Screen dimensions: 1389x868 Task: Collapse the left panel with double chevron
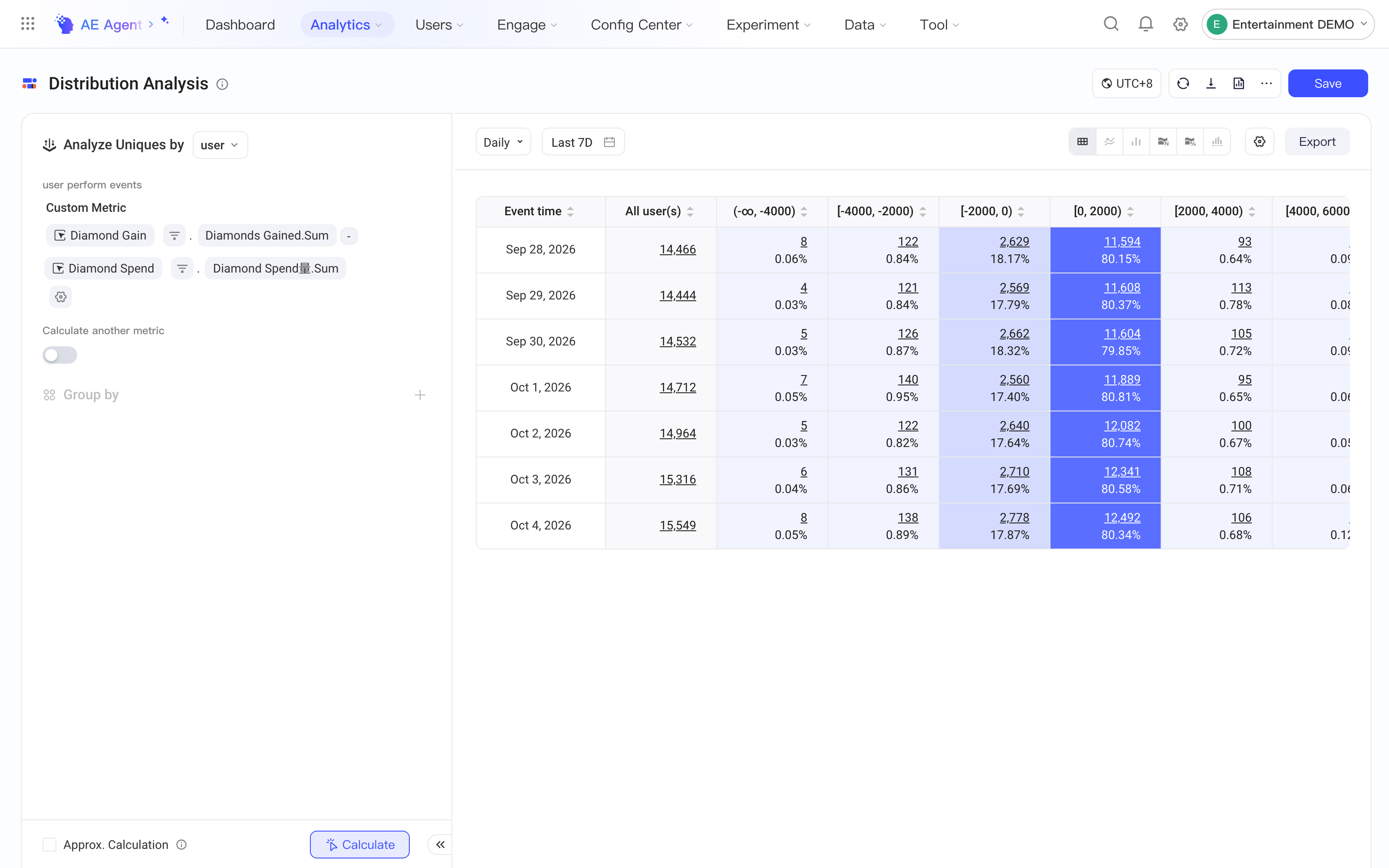pyautogui.click(x=440, y=845)
